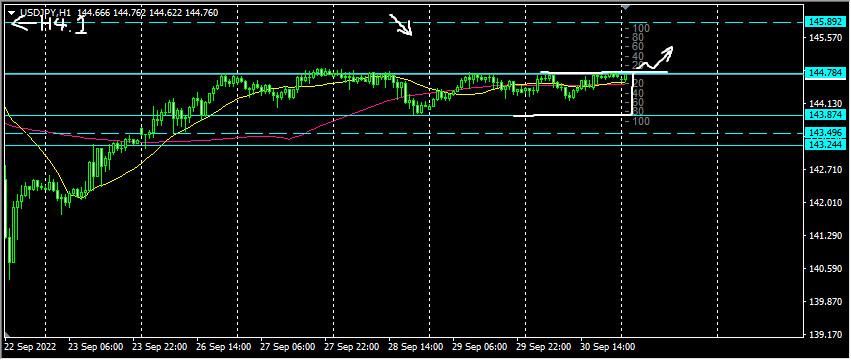Click the H4.1 handwritten text label

point(65,25)
